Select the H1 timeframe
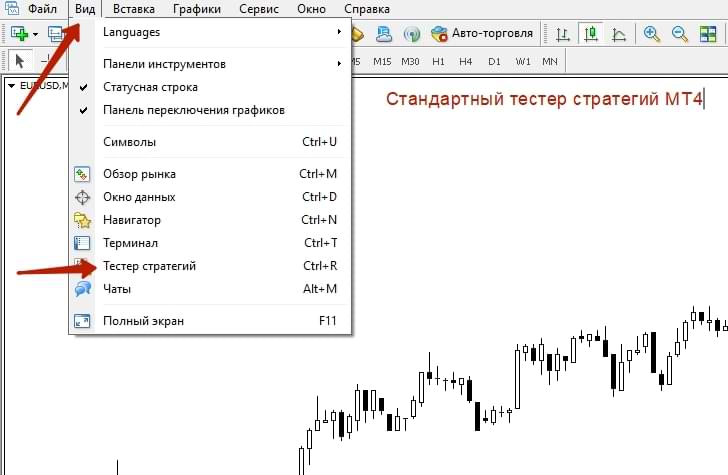 tap(438, 61)
